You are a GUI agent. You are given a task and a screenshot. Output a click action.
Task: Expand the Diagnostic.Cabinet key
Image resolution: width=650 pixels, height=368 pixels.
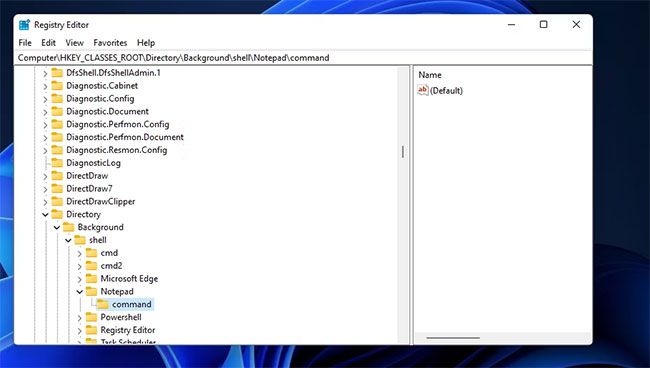tap(45, 86)
